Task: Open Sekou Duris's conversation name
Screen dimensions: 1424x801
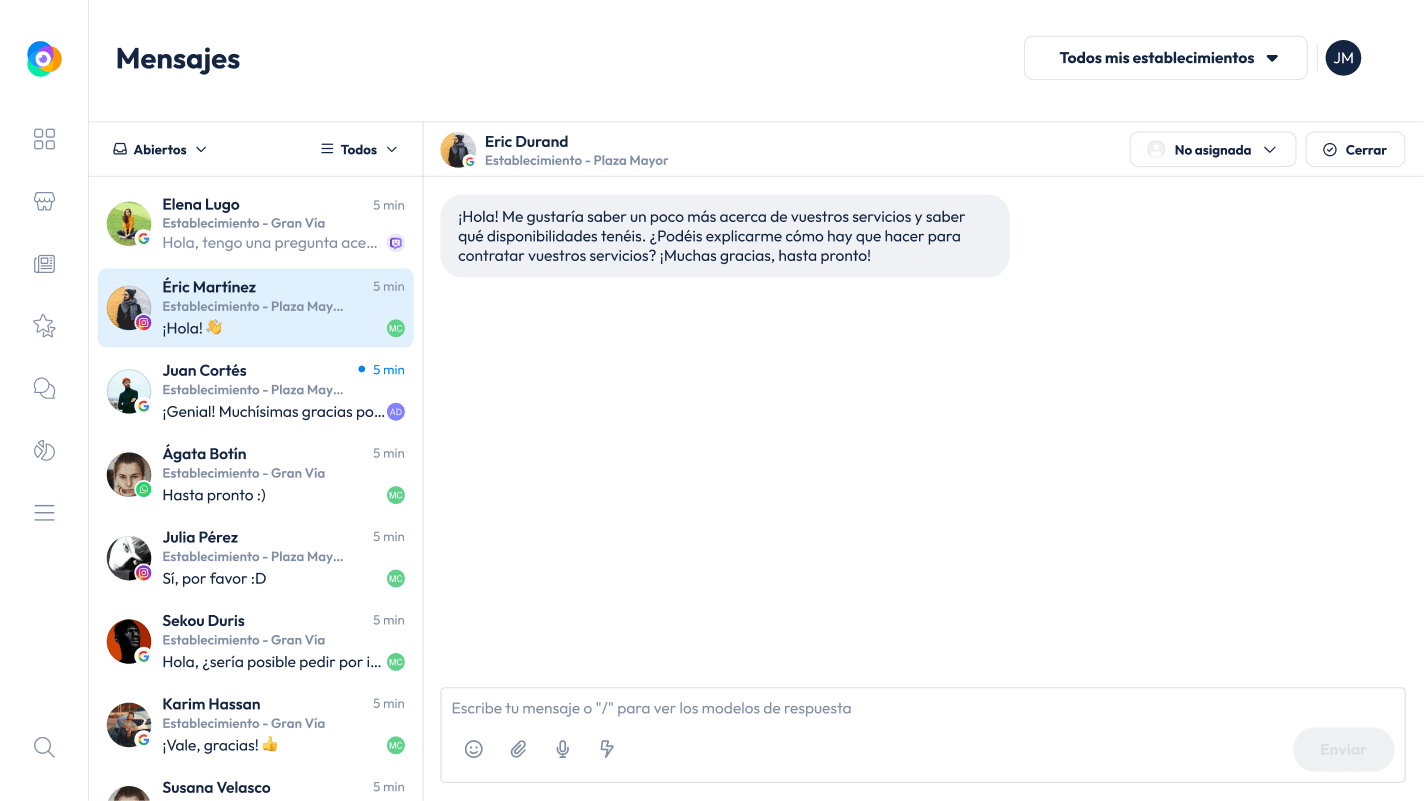Action: point(203,621)
